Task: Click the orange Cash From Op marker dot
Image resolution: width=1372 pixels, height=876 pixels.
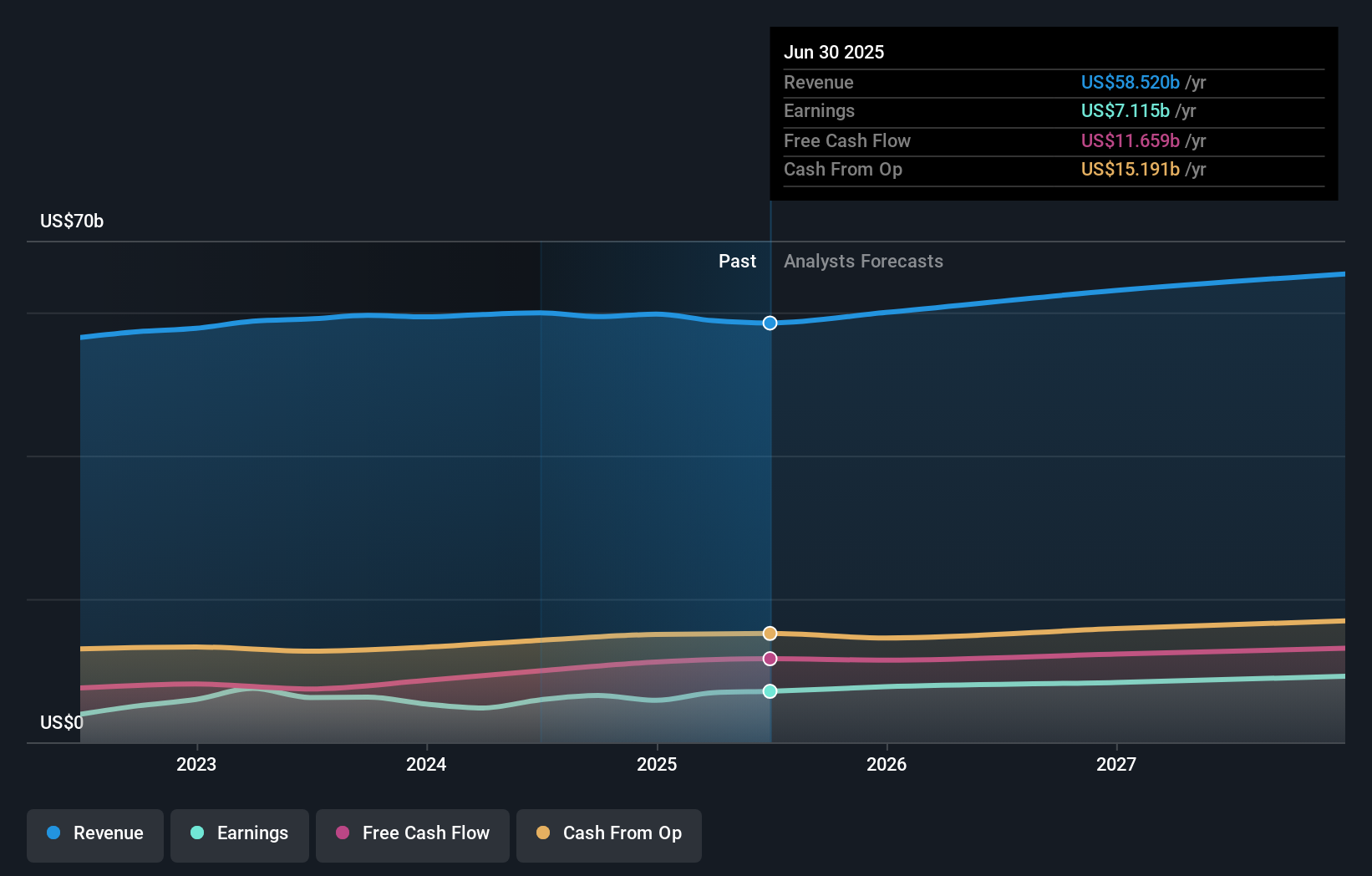Action: [770, 633]
